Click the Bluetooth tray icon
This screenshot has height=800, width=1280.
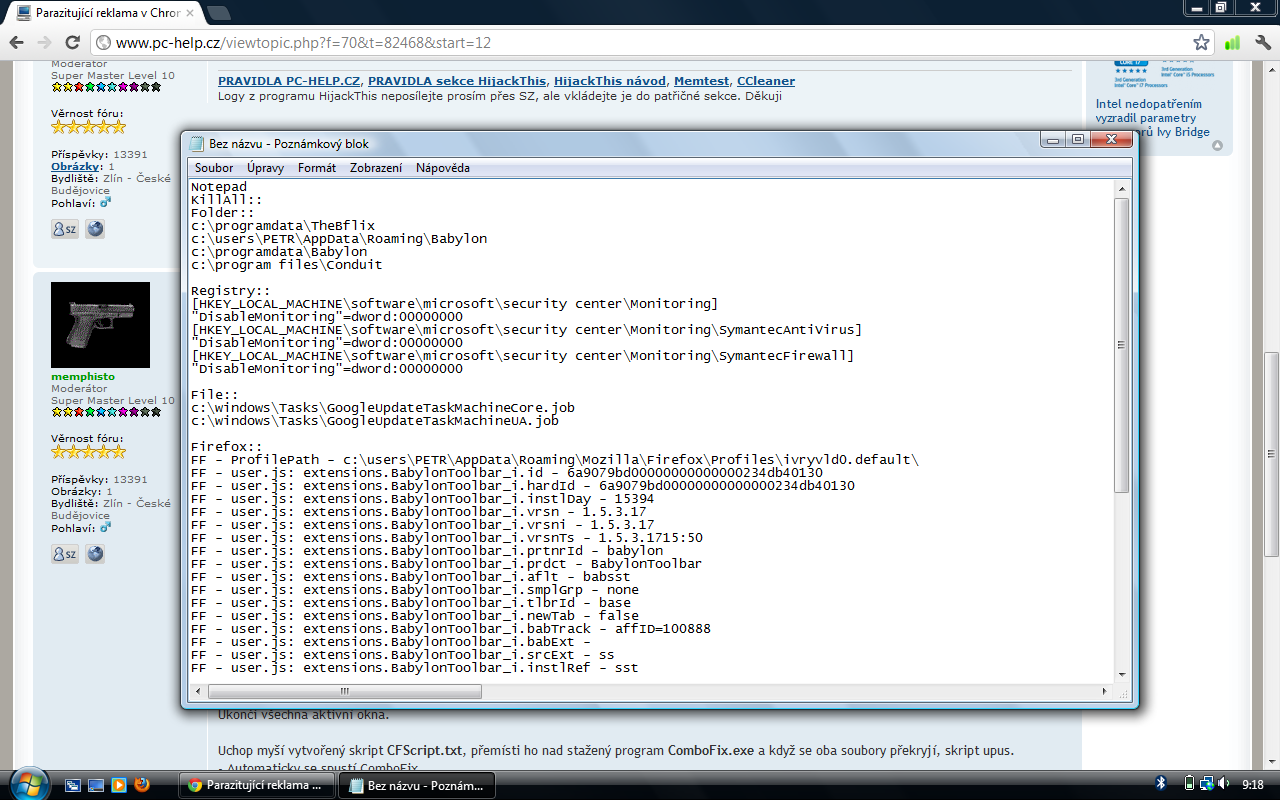[1161, 785]
